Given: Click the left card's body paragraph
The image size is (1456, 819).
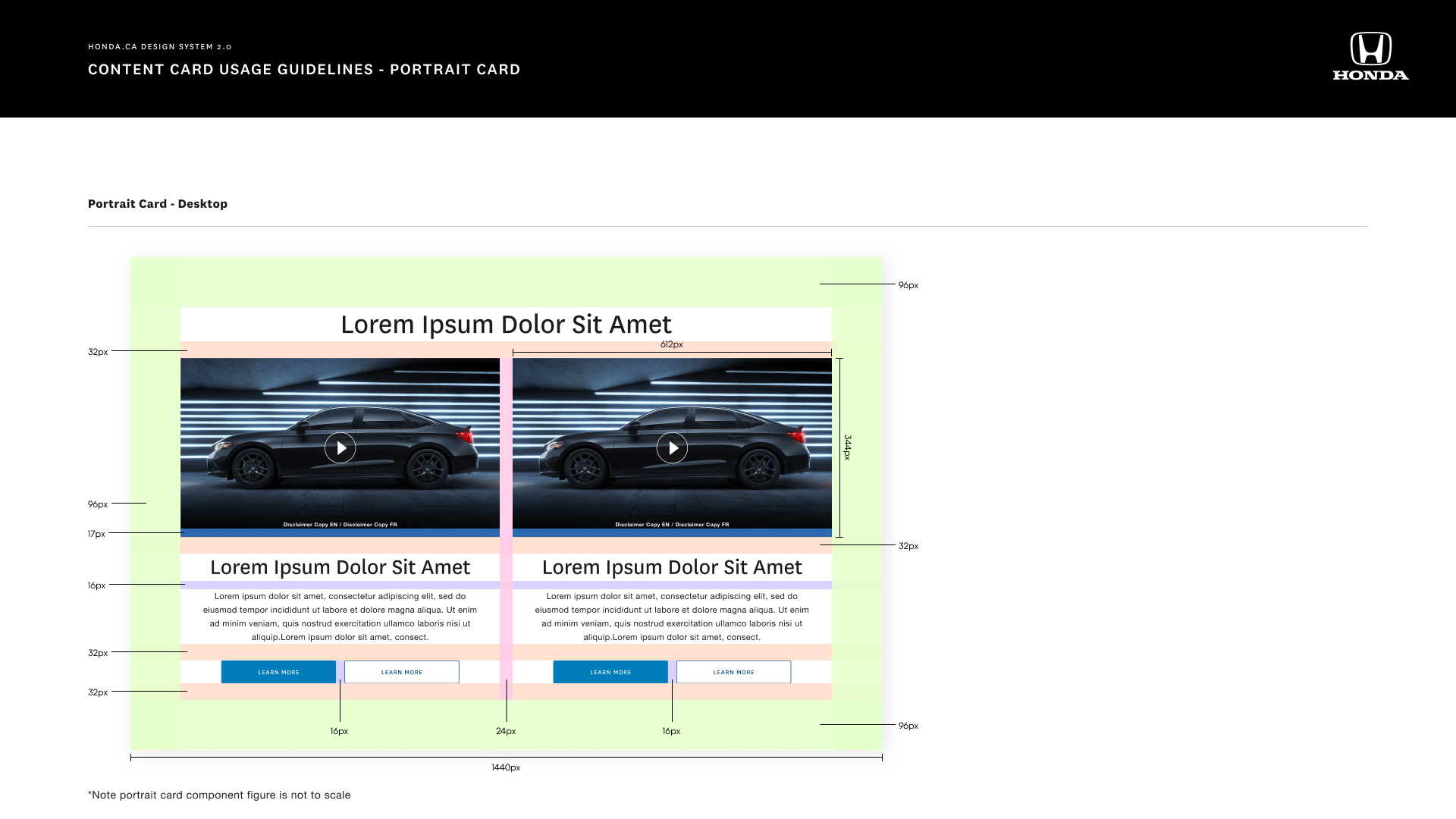Looking at the screenshot, I should click(340, 617).
